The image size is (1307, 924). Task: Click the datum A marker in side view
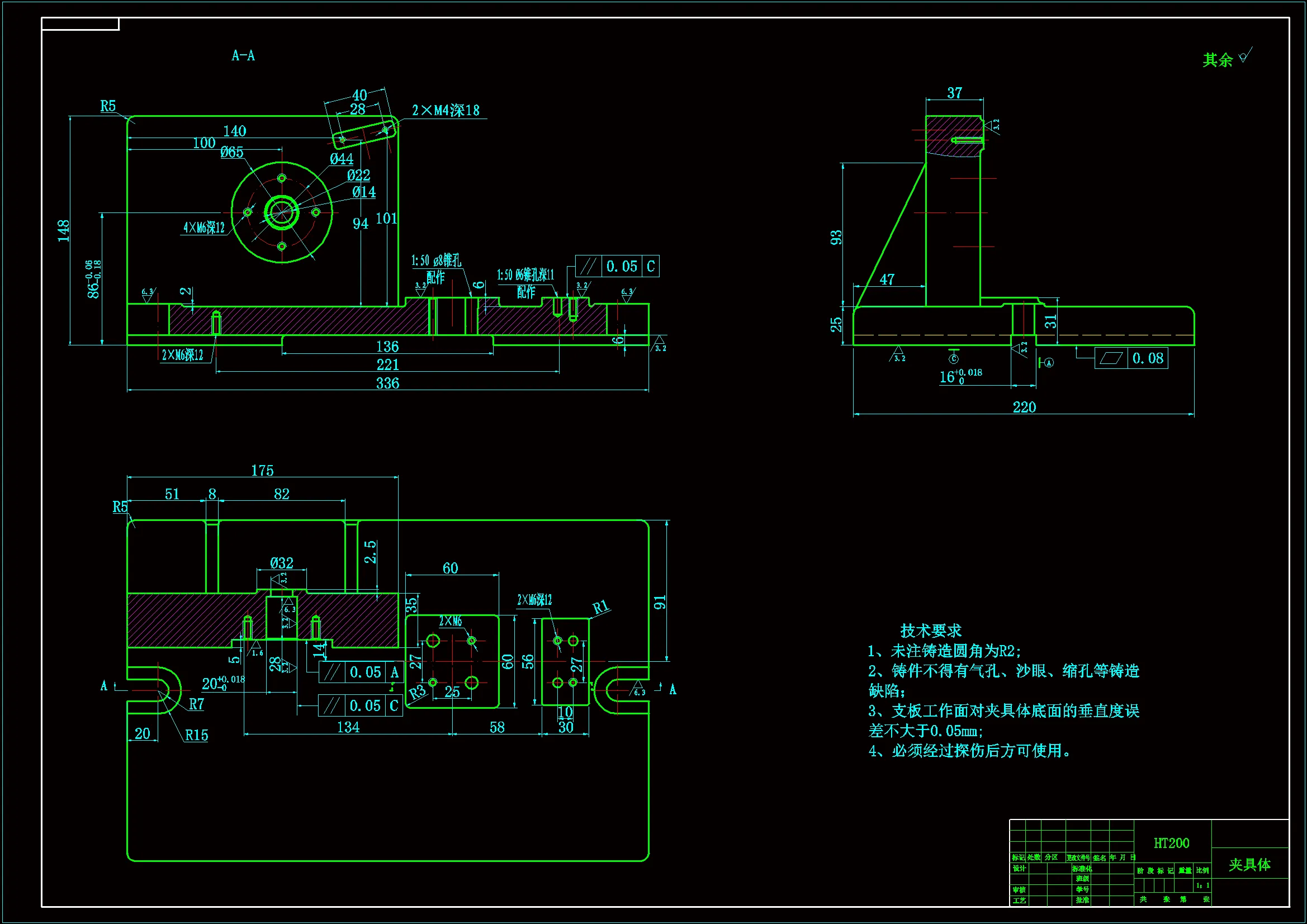(x=1049, y=362)
